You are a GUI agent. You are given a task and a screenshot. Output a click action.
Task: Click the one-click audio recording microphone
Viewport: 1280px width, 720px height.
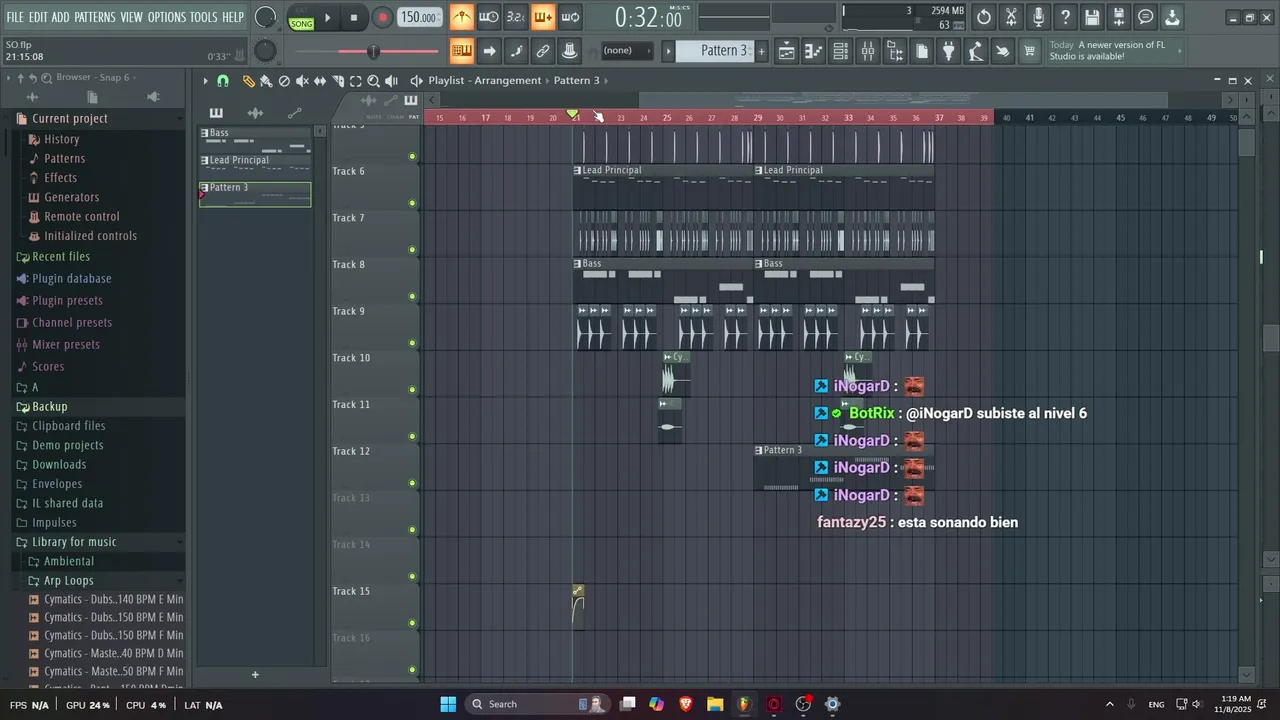coord(1038,17)
